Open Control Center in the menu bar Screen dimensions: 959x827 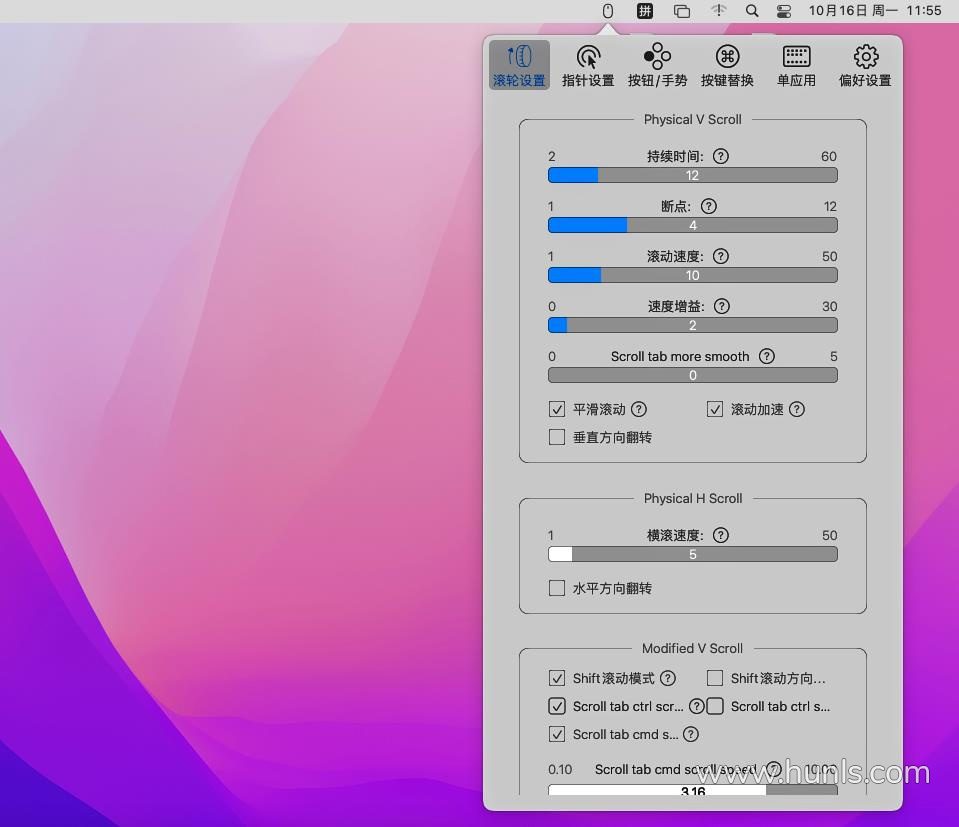(783, 11)
